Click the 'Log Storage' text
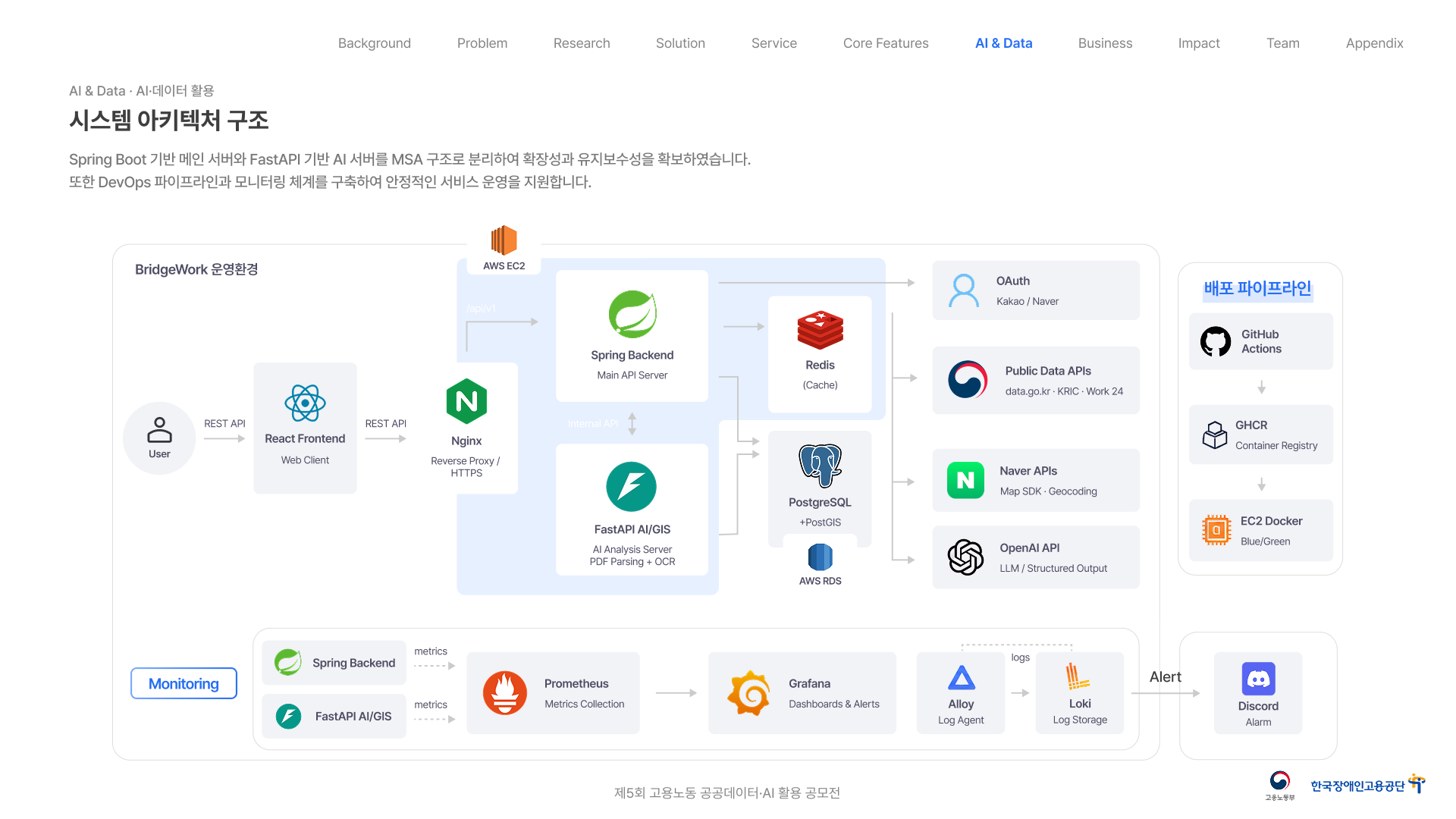The width and height of the screenshot is (1456, 819). click(x=1080, y=720)
